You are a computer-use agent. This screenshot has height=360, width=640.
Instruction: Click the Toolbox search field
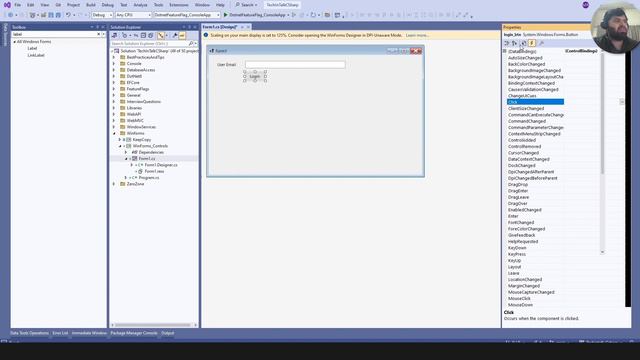click(54, 34)
